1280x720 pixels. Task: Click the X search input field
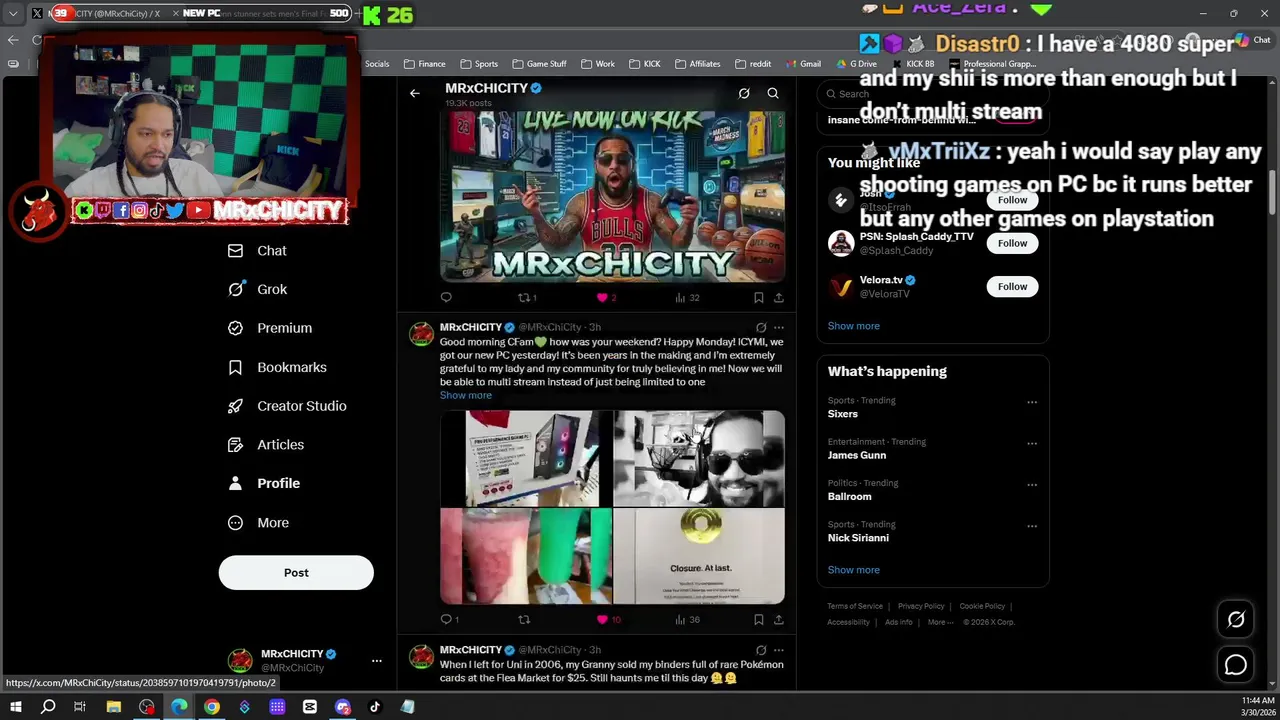click(x=932, y=94)
